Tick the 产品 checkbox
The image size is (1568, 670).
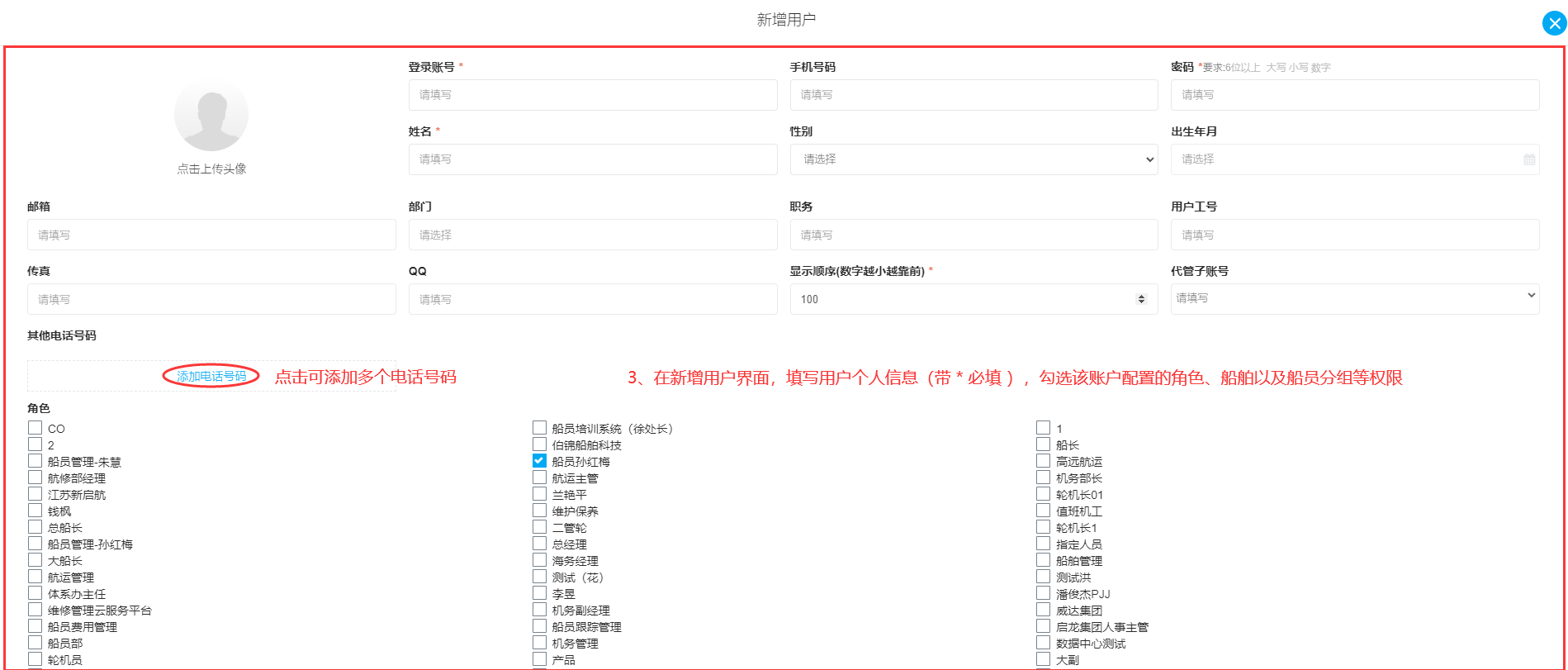pyautogui.click(x=539, y=659)
